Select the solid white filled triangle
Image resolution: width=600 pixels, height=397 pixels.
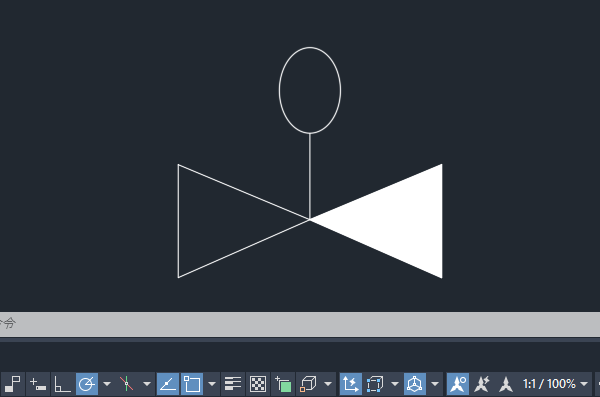(398, 221)
